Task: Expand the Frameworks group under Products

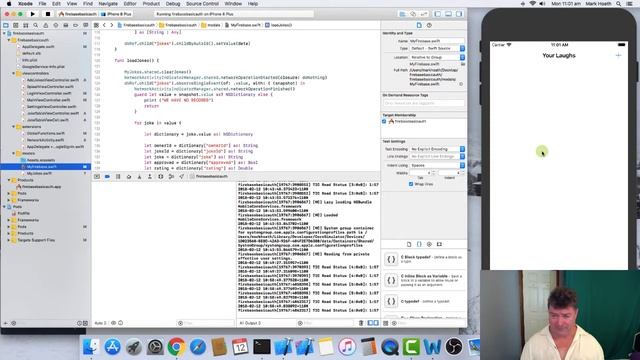Action: point(9,200)
